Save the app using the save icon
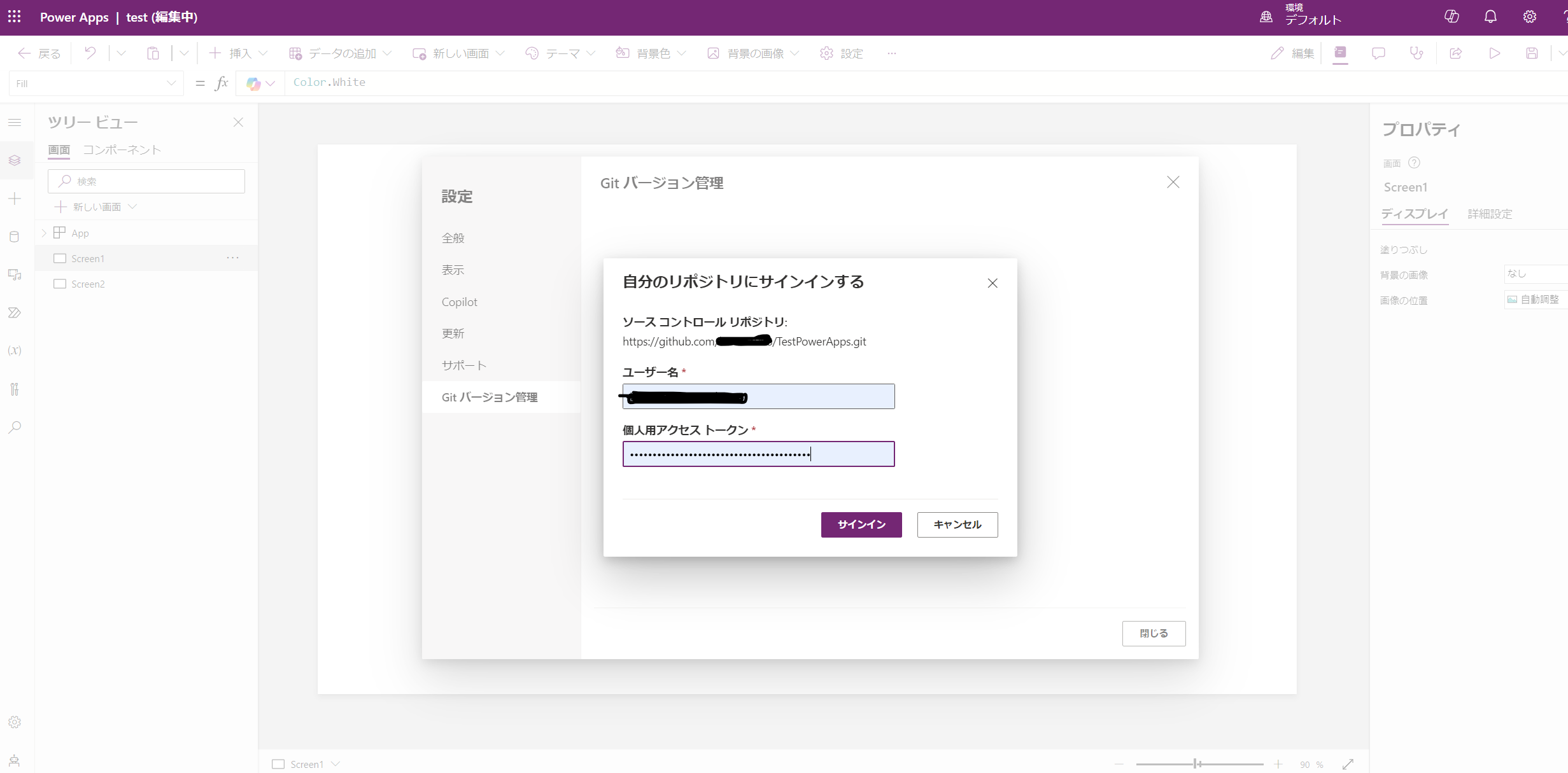The width and height of the screenshot is (1568, 773). 1532,53
